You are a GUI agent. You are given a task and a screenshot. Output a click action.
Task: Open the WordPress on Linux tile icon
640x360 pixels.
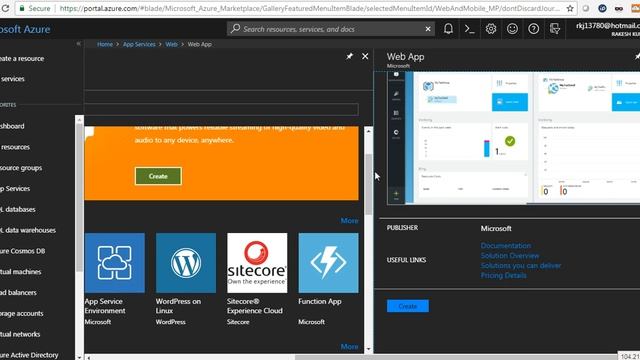(x=186, y=263)
